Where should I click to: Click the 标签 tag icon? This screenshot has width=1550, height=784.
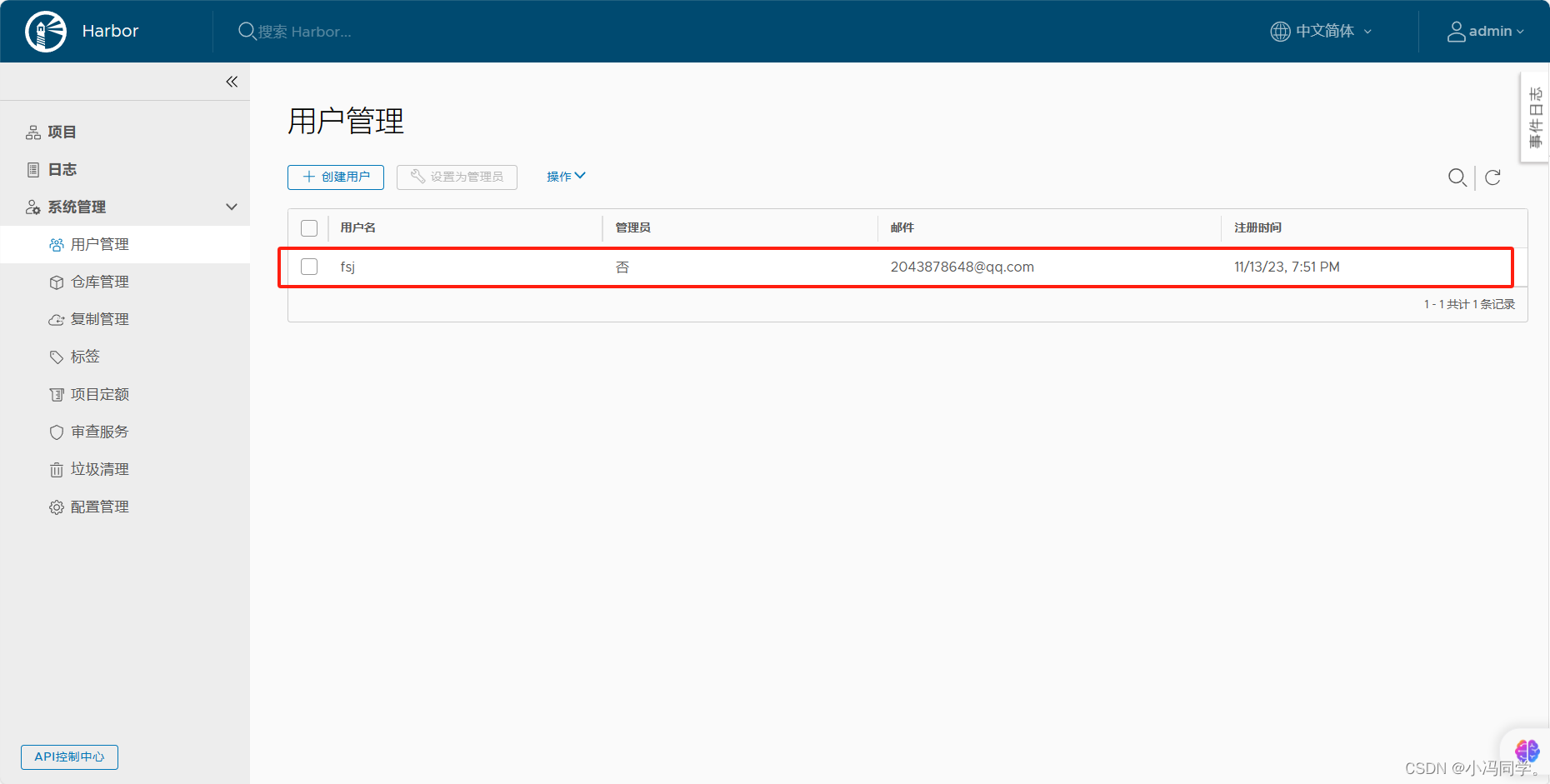[57, 357]
